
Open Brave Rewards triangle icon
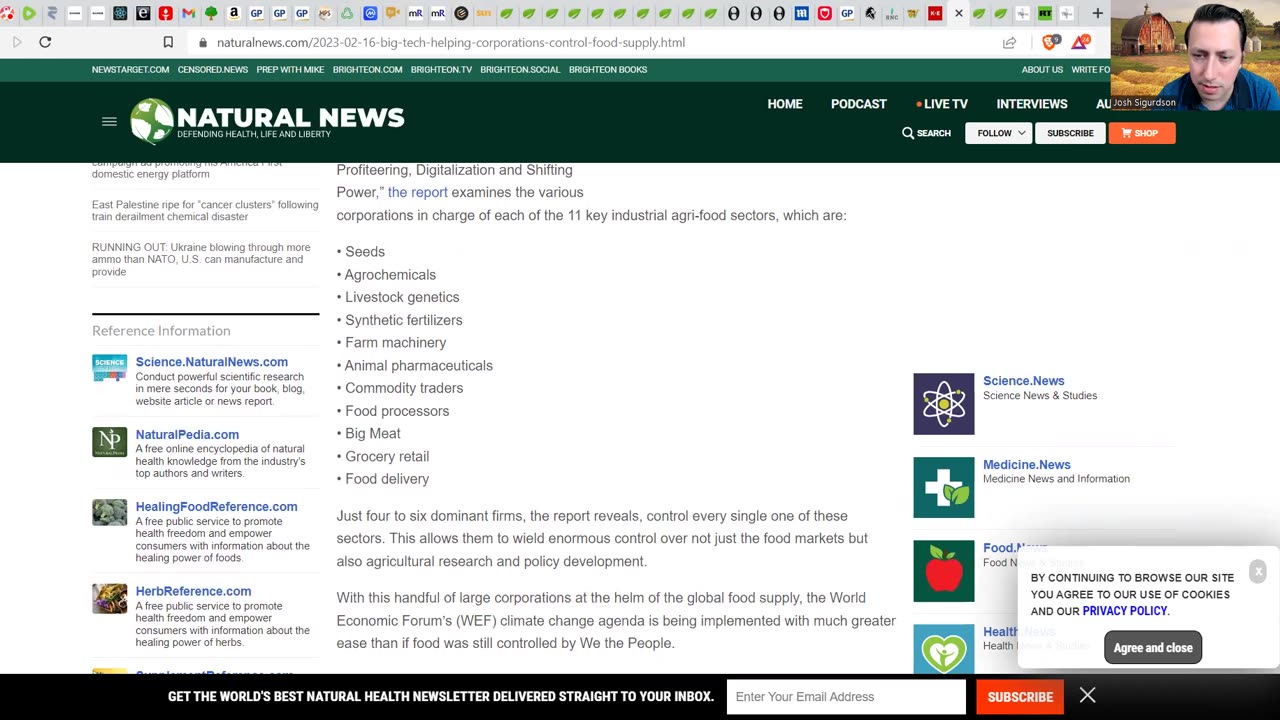pyautogui.click(x=1080, y=42)
